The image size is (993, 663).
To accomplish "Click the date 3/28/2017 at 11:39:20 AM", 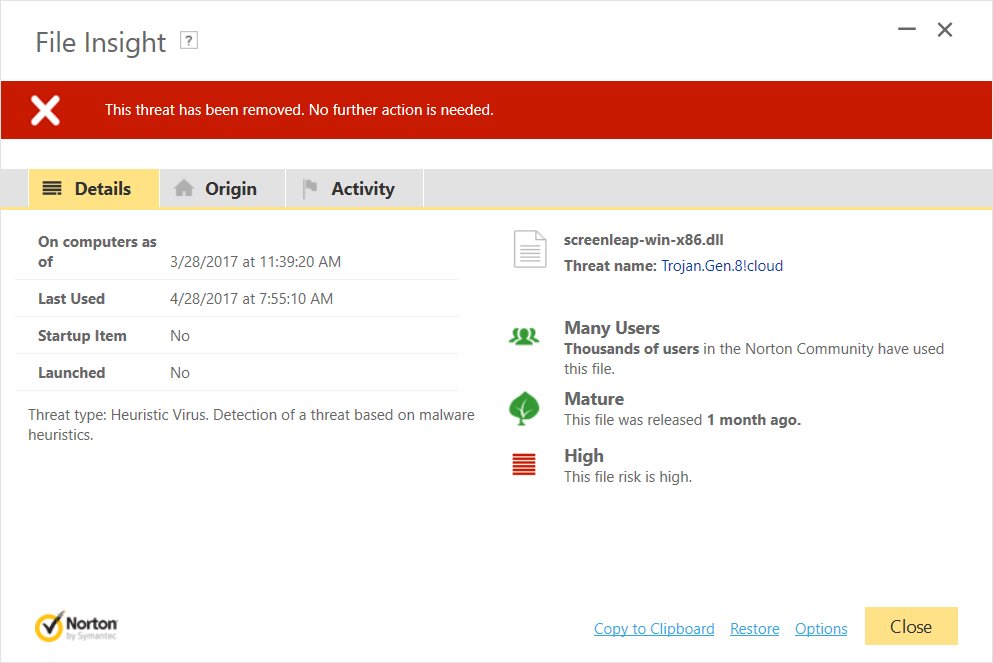I will (255, 262).
